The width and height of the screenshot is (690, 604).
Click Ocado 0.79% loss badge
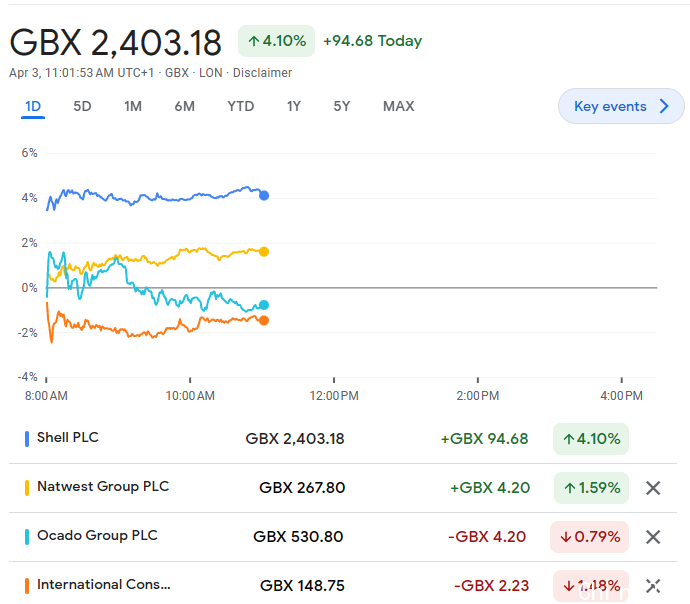click(589, 537)
